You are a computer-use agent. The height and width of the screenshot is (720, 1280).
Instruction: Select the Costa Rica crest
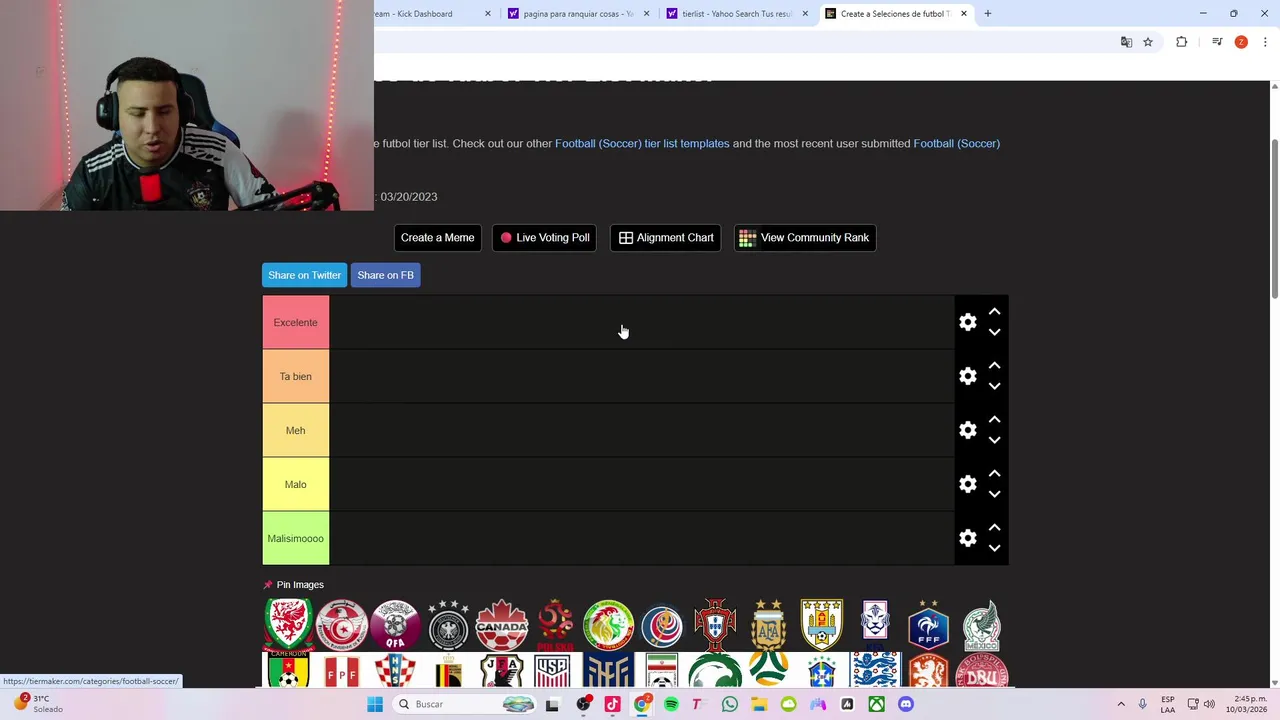pyautogui.click(x=662, y=625)
